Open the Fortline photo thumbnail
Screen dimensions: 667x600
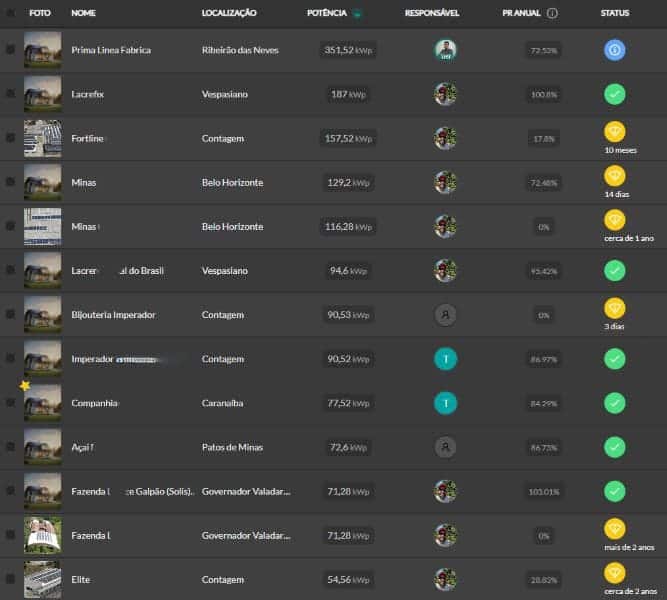click(42, 138)
